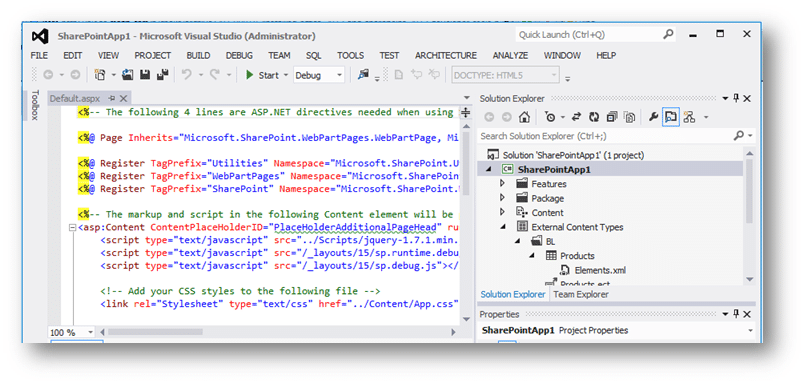Close the Default.aspx tab
This screenshot has height=385, width=805.
point(123,98)
